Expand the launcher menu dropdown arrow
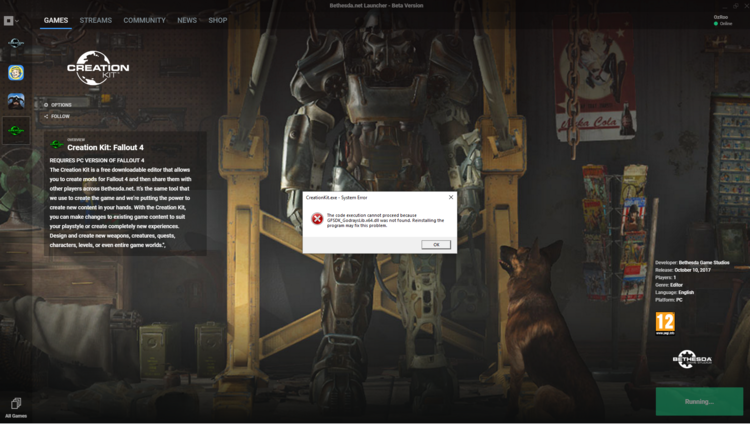This screenshot has width=750, height=436. [17, 21]
